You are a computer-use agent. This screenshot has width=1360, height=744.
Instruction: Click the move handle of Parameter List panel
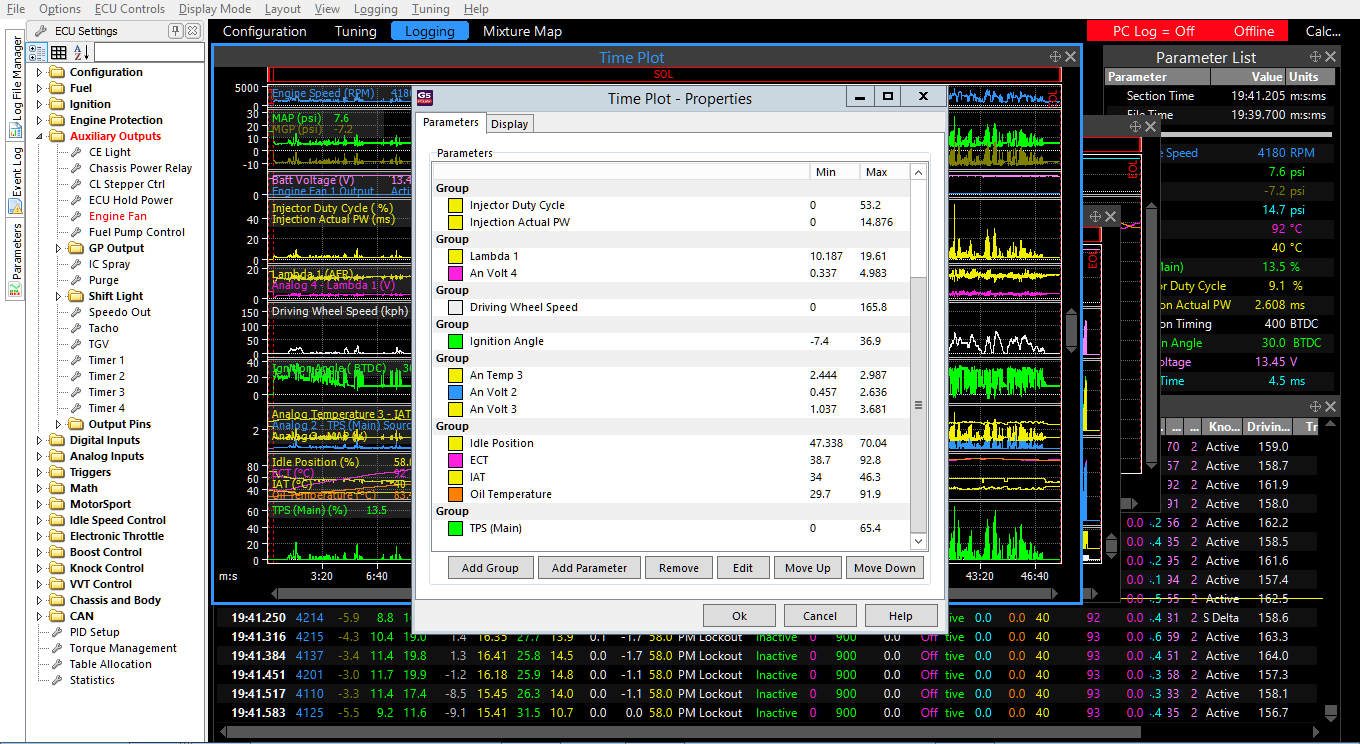tap(1316, 57)
